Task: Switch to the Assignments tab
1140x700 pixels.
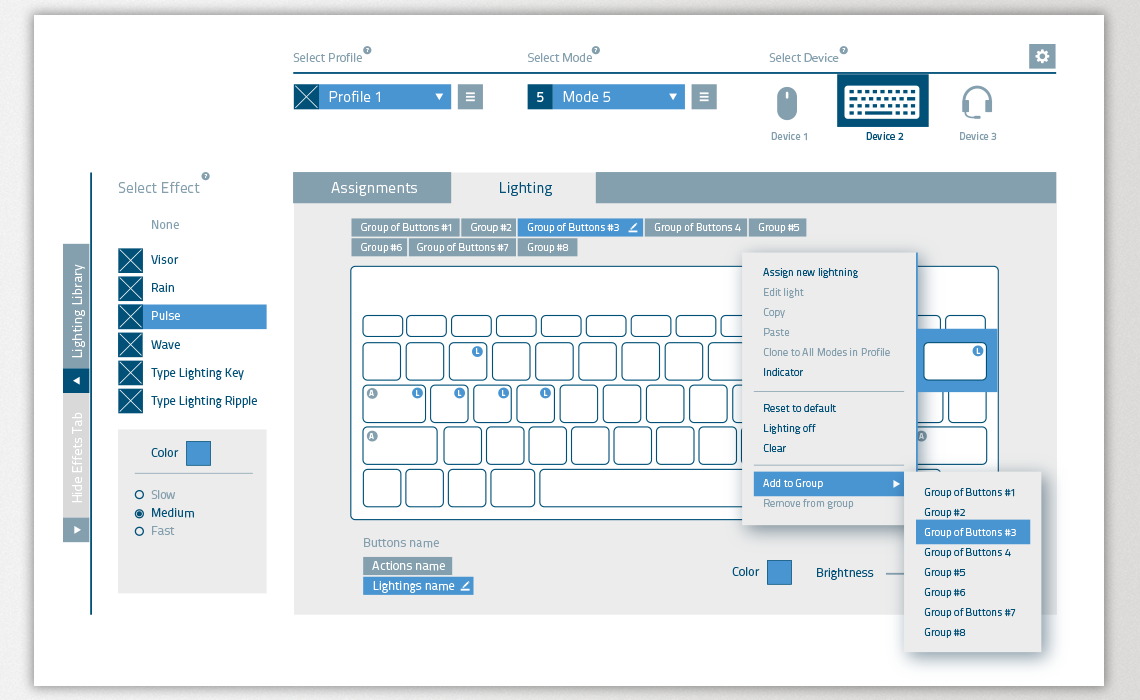Action: [372, 187]
